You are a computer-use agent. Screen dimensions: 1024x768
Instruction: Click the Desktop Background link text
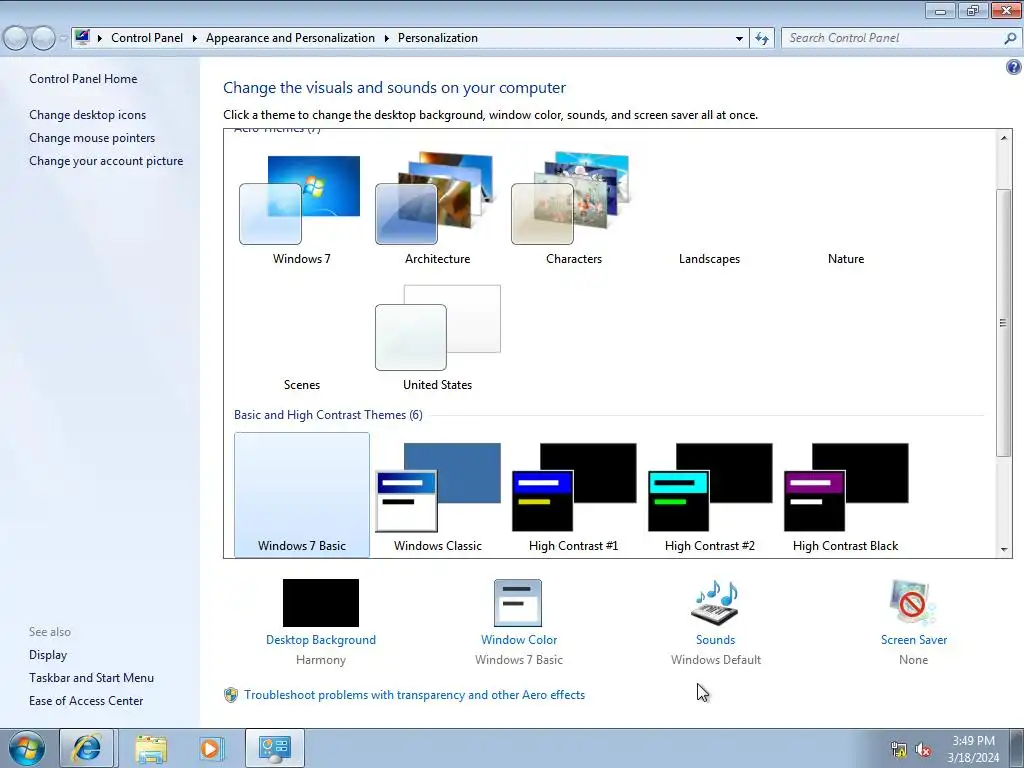click(x=321, y=640)
